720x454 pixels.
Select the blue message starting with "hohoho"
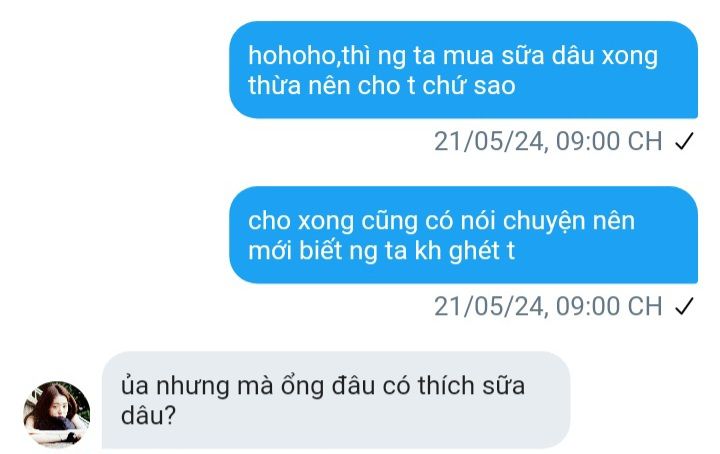pos(463,70)
